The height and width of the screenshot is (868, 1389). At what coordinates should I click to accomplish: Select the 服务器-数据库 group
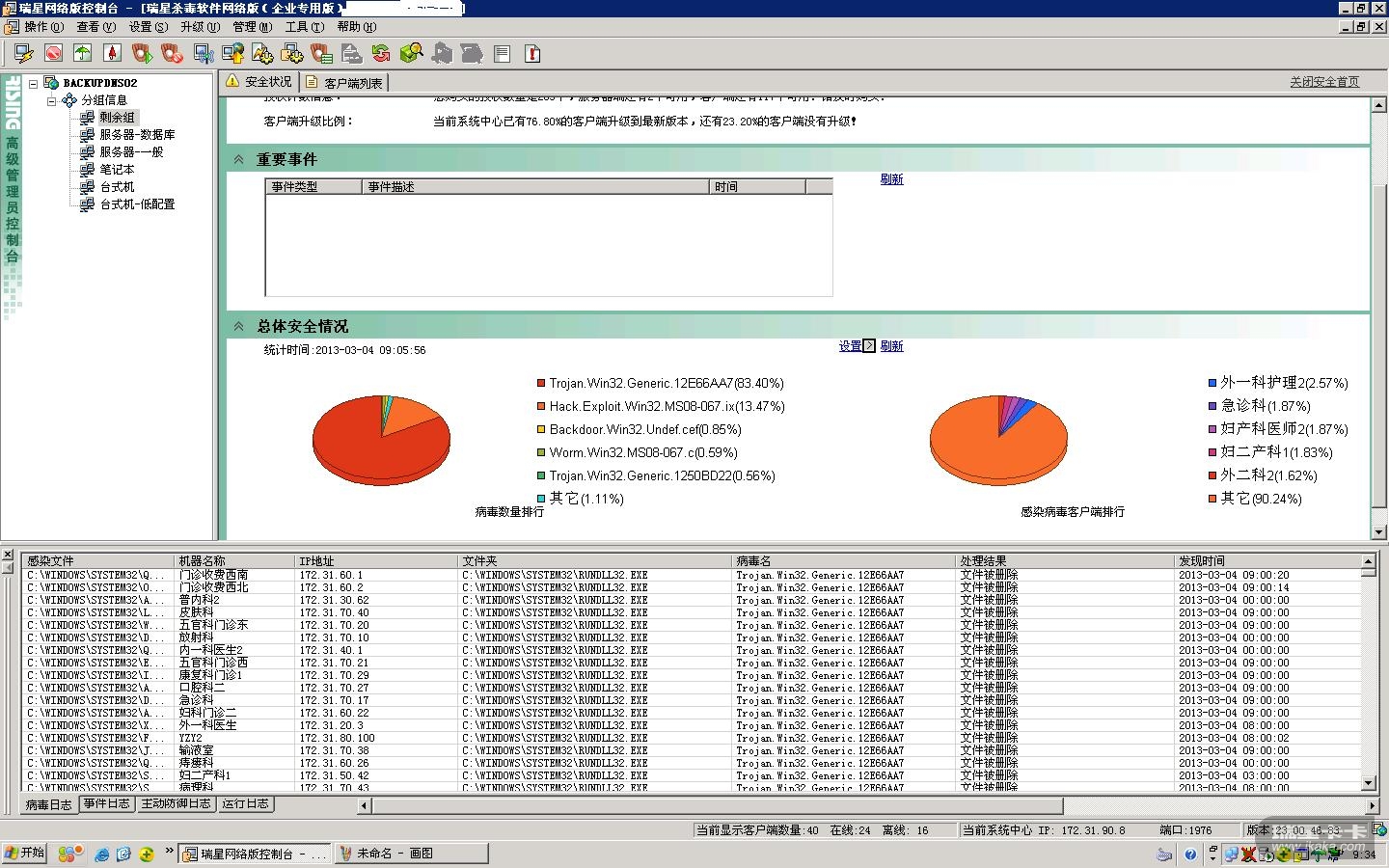coord(137,135)
